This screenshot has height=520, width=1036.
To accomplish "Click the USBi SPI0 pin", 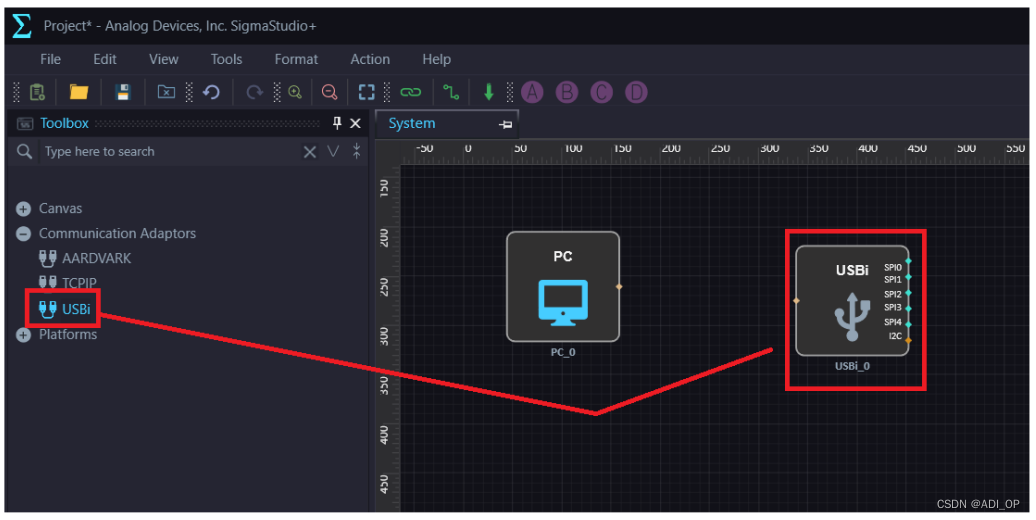I will coord(908,261).
